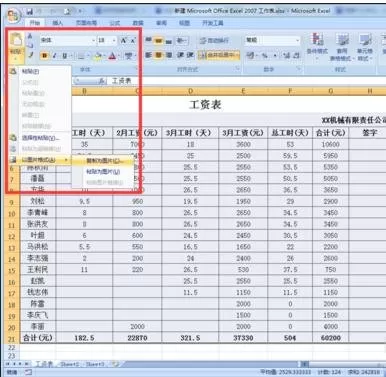The width and height of the screenshot is (386, 377).
Task: Toggle Underline formatting
Action: [64, 56]
